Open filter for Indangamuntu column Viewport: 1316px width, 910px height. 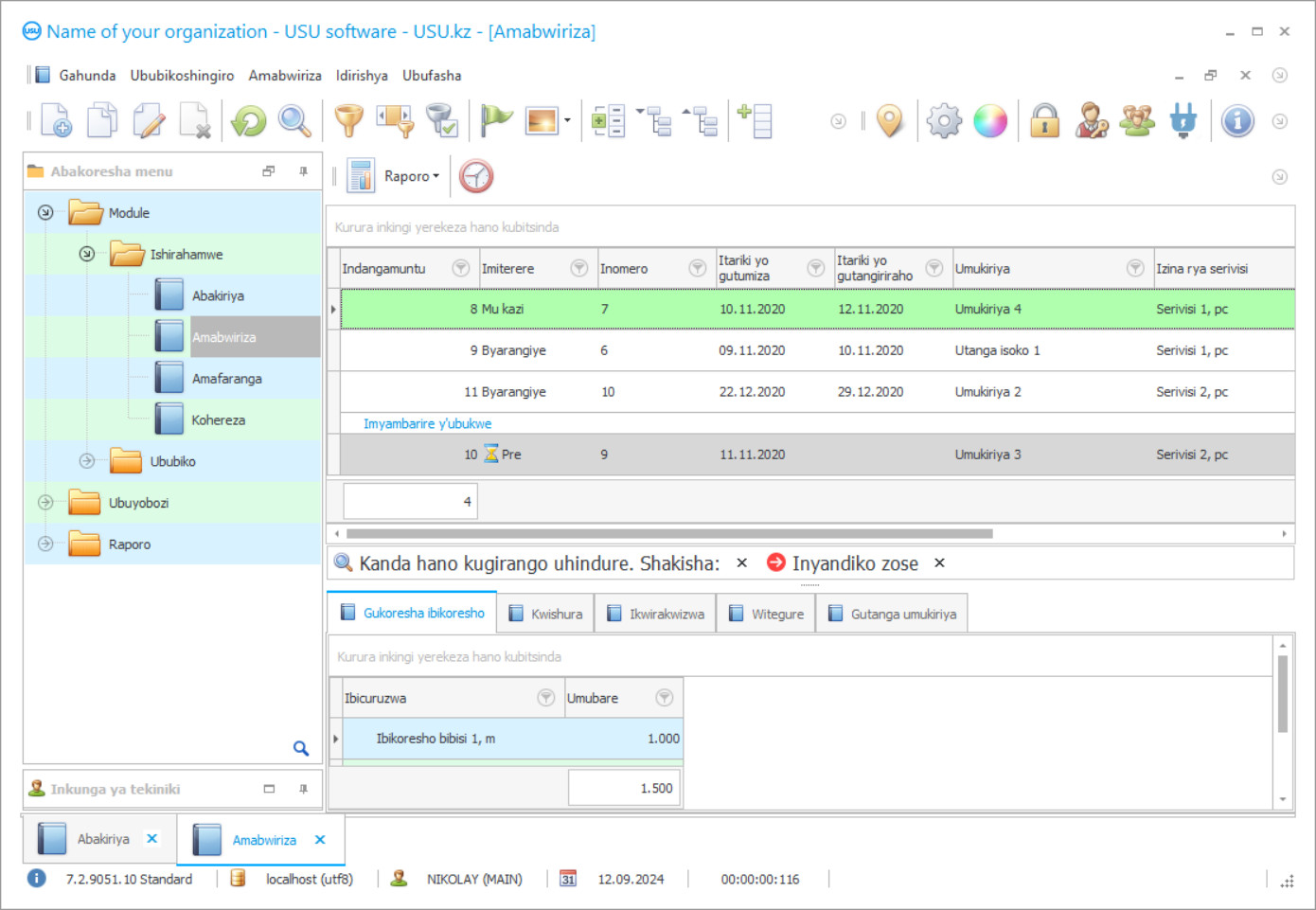tap(461, 269)
